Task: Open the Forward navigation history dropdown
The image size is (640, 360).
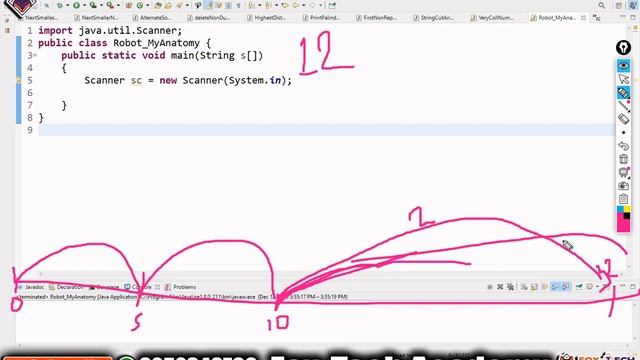Action: 321,5
